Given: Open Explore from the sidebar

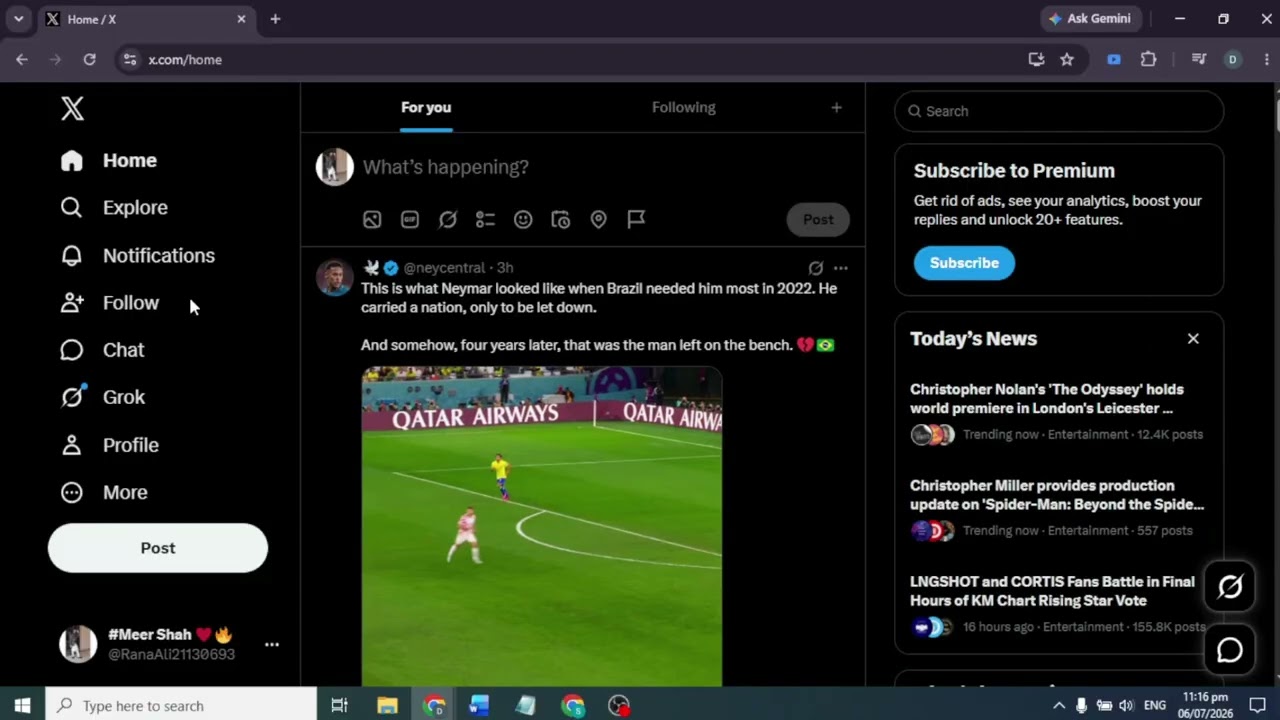Looking at the screenshot, I should tap(113, 208).
